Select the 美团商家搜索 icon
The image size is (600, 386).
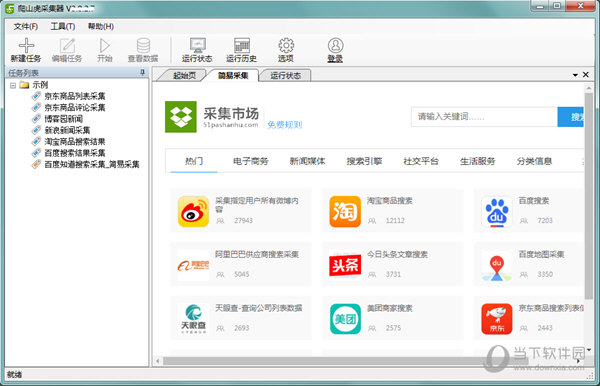(345, 319)
